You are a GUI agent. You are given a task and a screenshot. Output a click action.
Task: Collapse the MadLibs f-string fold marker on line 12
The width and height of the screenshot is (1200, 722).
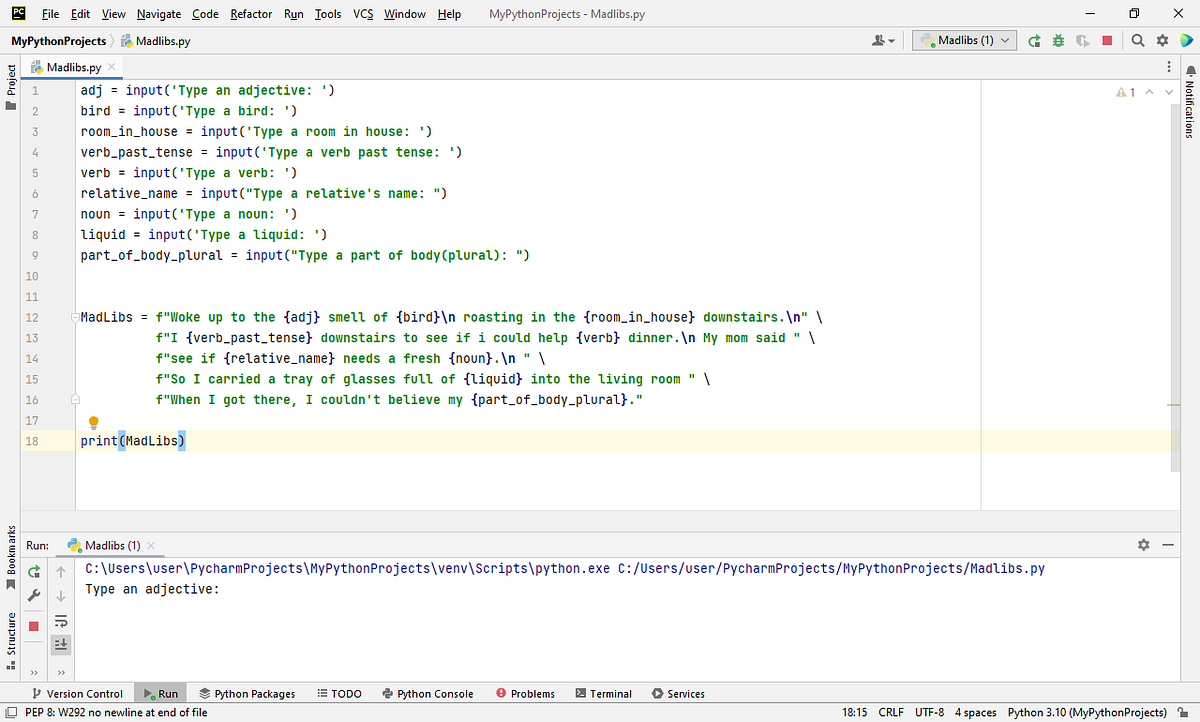point(74,317)
